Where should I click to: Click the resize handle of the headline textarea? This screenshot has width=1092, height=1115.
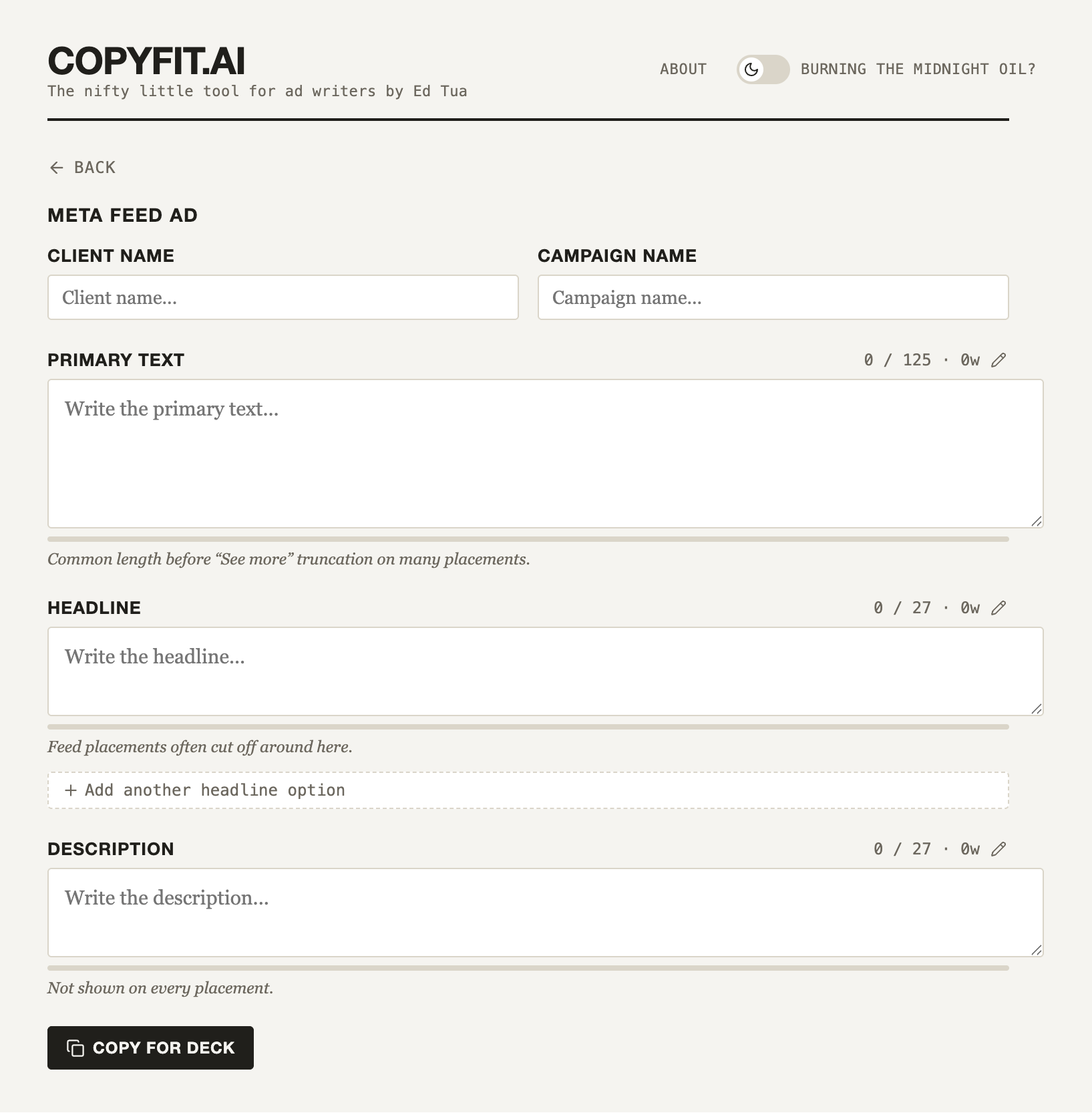[1037, 709]
